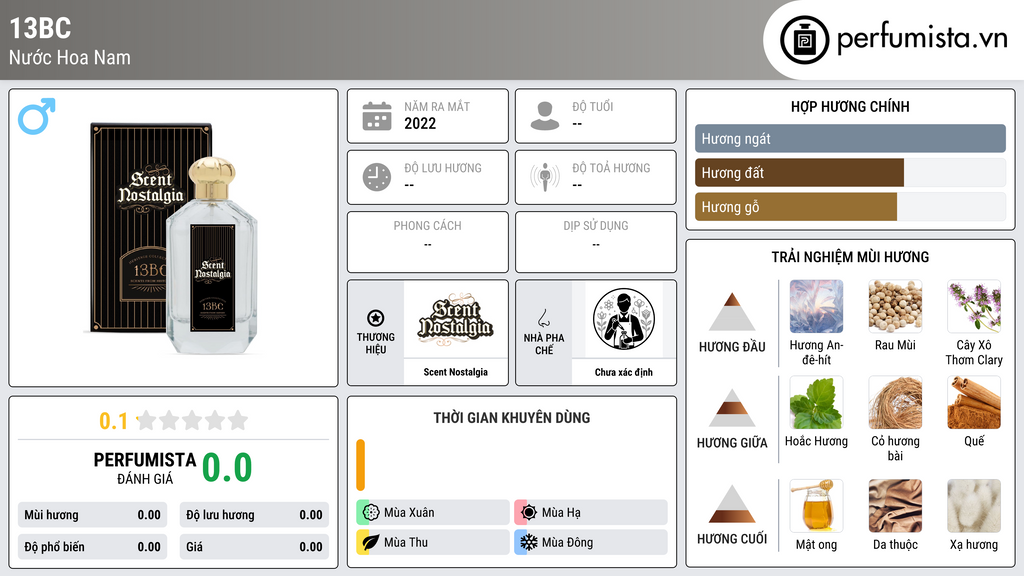1024x576 pixels.
Task: Click the Hương Đầu pyramid icon
Action: [x=732, y=312]
